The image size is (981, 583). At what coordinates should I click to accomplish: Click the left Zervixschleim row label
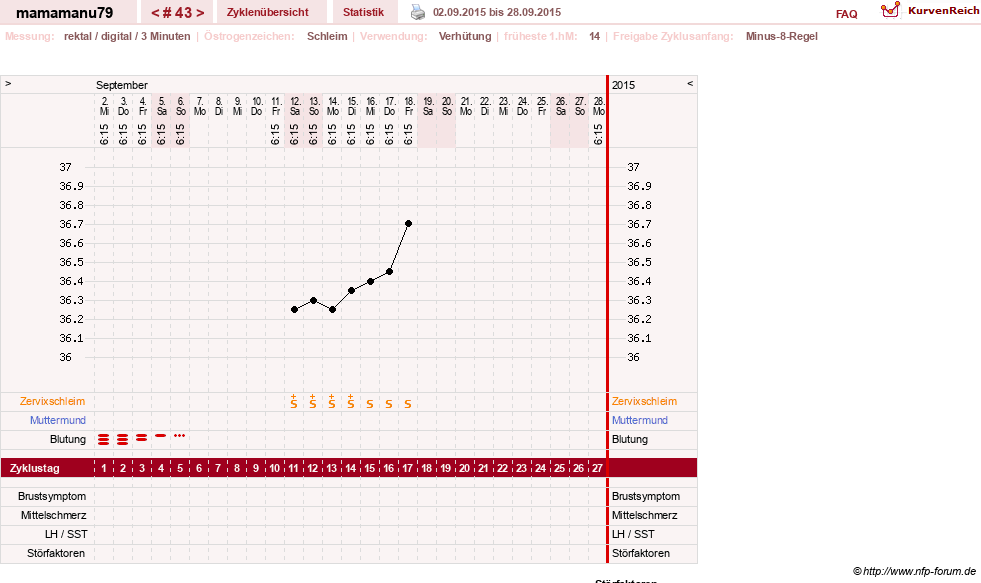53,401
